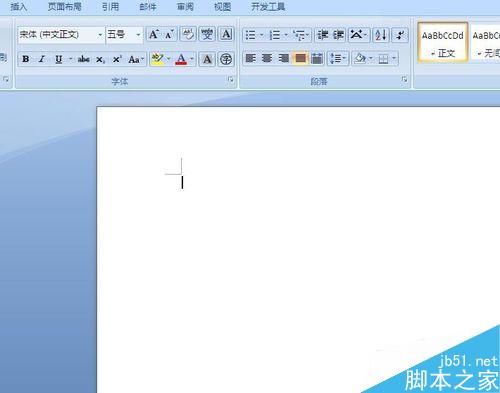This screenshot has width=500, height=393.
Task: Click the Character Border icon
Action: (226, 34)
